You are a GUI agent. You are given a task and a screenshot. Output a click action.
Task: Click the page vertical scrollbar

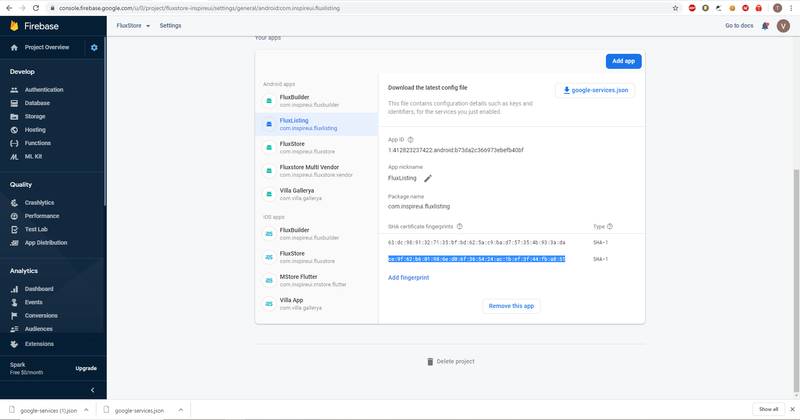pos(796,281)
